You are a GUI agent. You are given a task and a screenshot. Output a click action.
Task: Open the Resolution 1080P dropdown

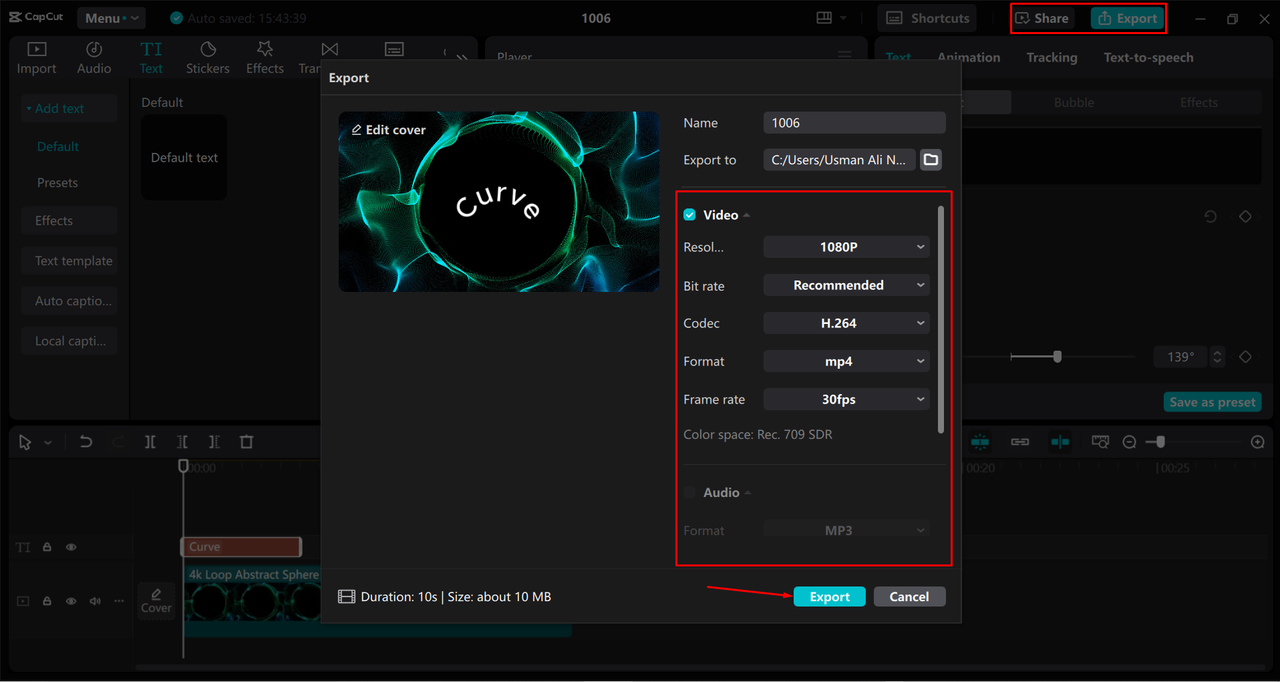(x=846, y=247)
